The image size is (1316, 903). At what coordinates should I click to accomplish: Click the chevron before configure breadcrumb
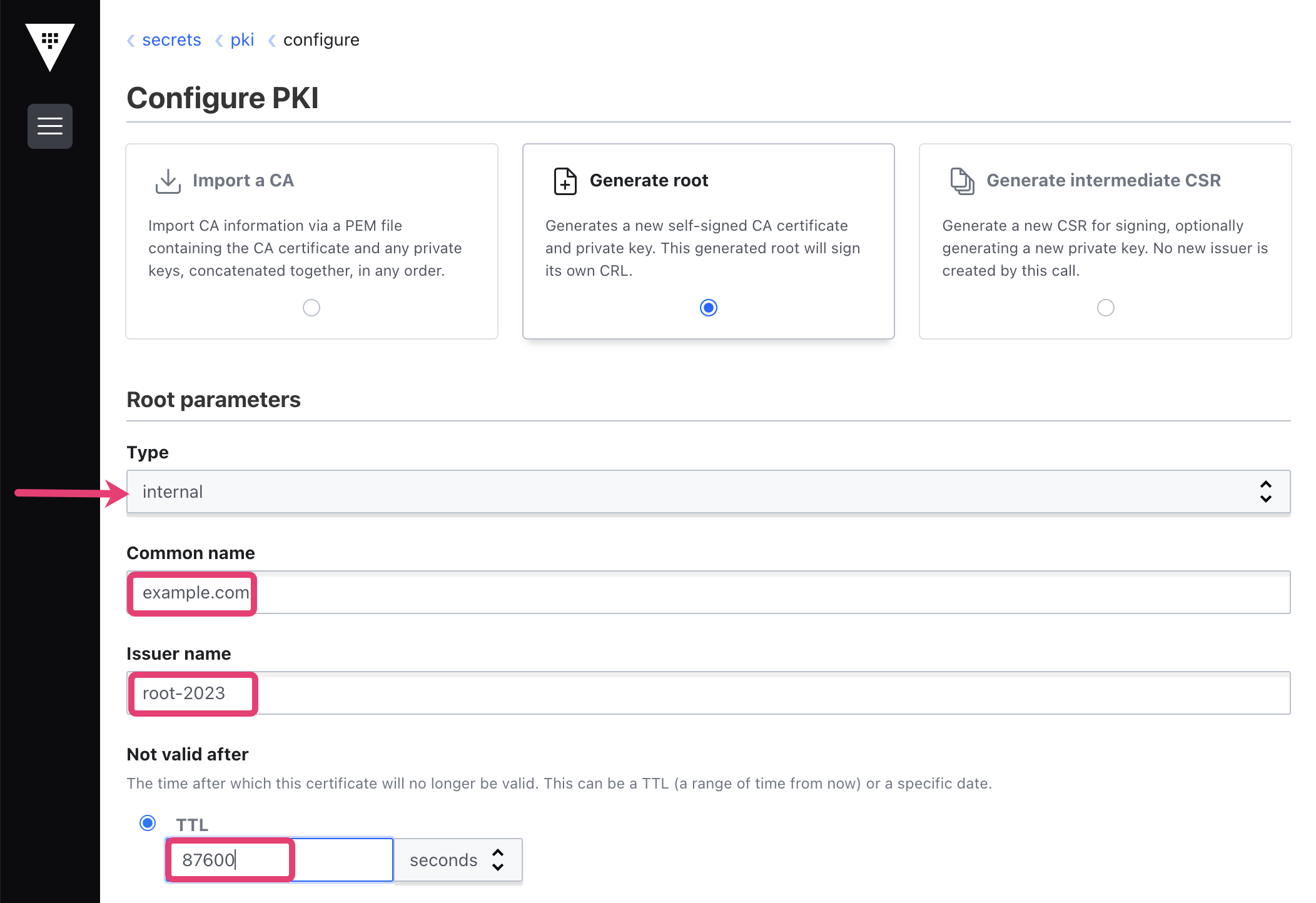(272, 41)
